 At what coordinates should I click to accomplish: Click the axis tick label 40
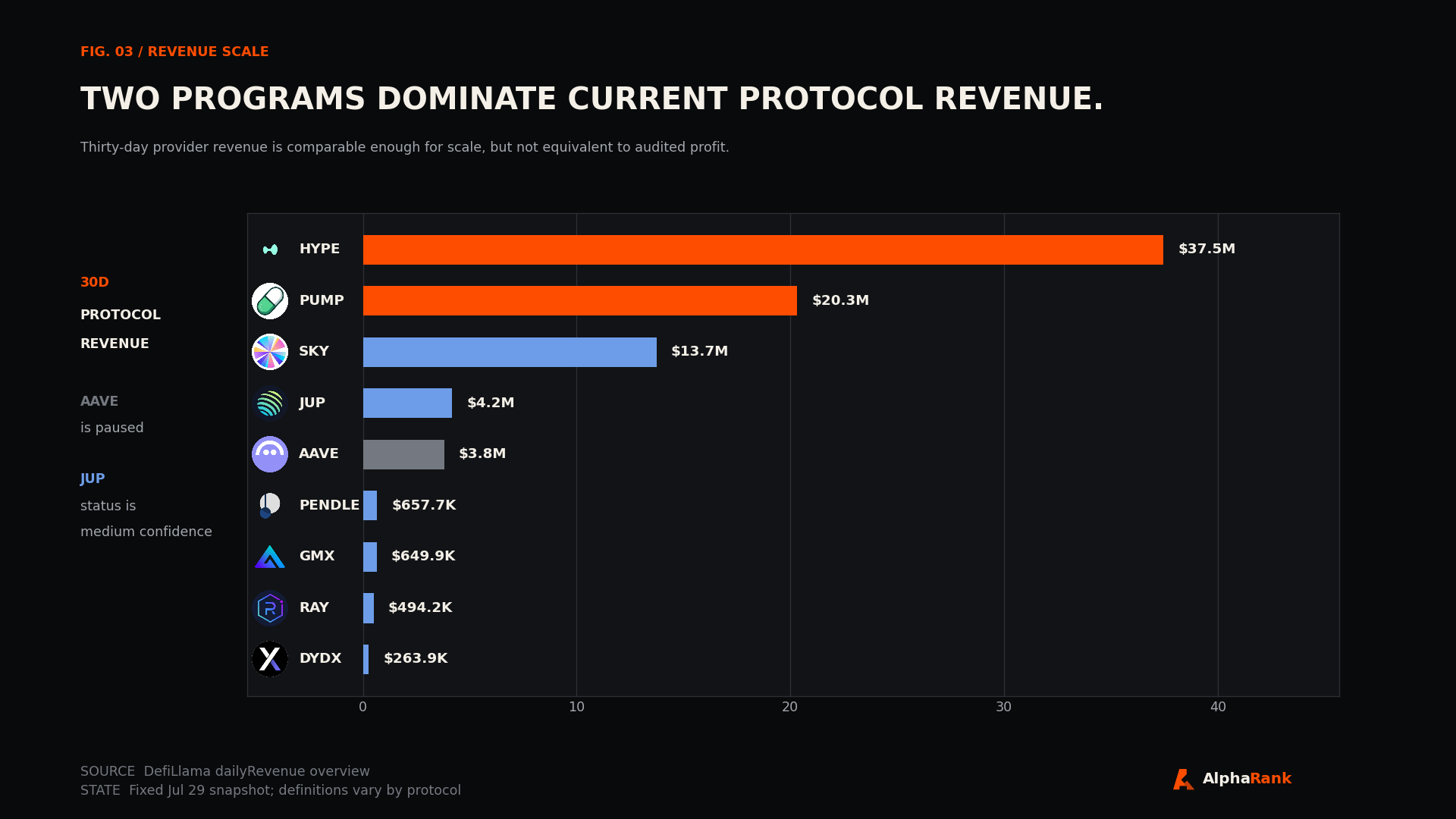pos(1218,707)
